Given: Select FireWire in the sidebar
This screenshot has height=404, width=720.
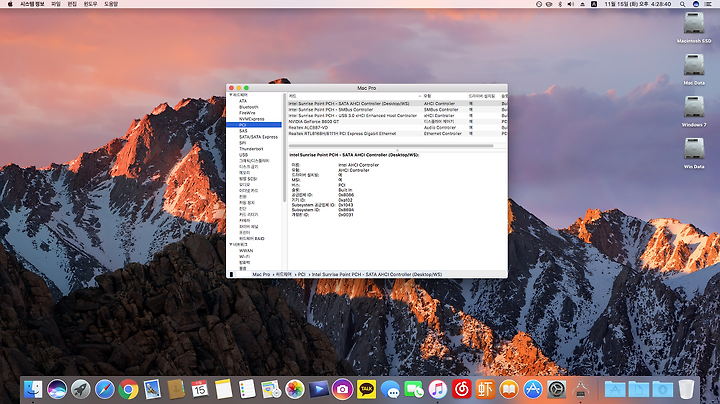Looking at the screenshot, I should point(247,113).
